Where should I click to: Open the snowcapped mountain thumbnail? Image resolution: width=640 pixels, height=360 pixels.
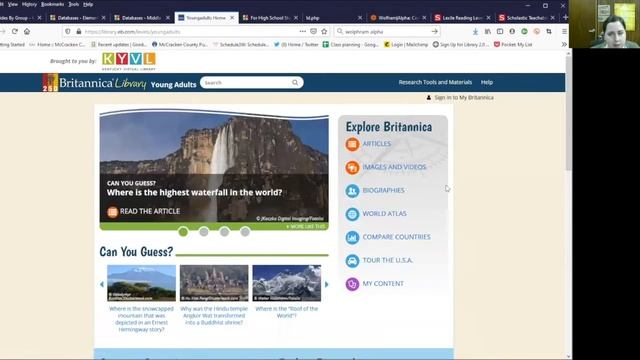141,283
